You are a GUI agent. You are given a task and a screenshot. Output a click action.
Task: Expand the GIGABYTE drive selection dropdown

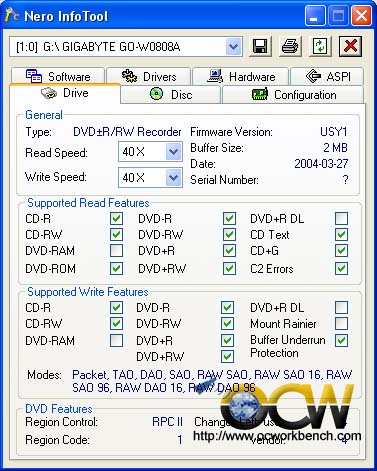[x=234, y=46]
